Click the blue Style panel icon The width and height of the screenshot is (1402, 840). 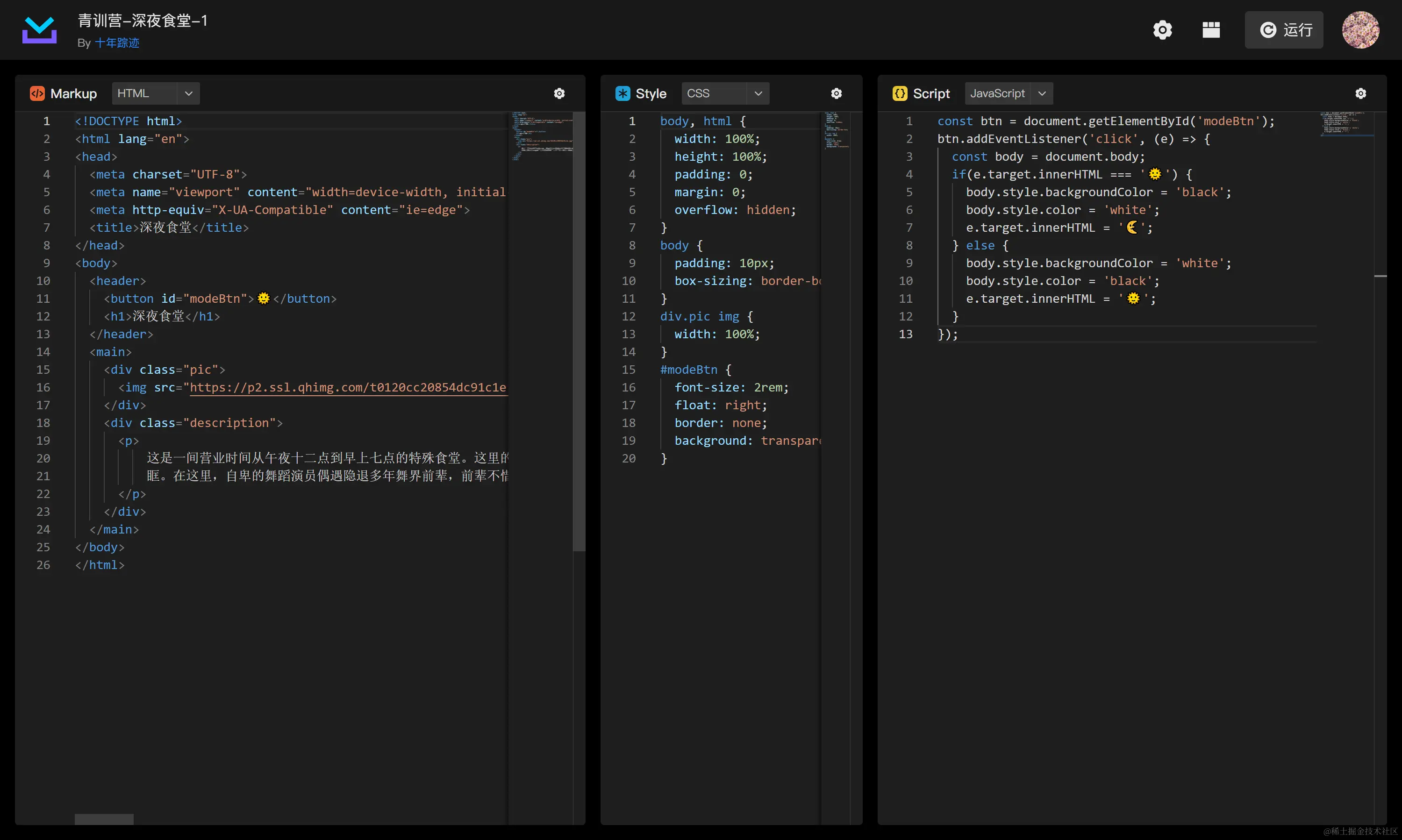(x=622, y=93)
